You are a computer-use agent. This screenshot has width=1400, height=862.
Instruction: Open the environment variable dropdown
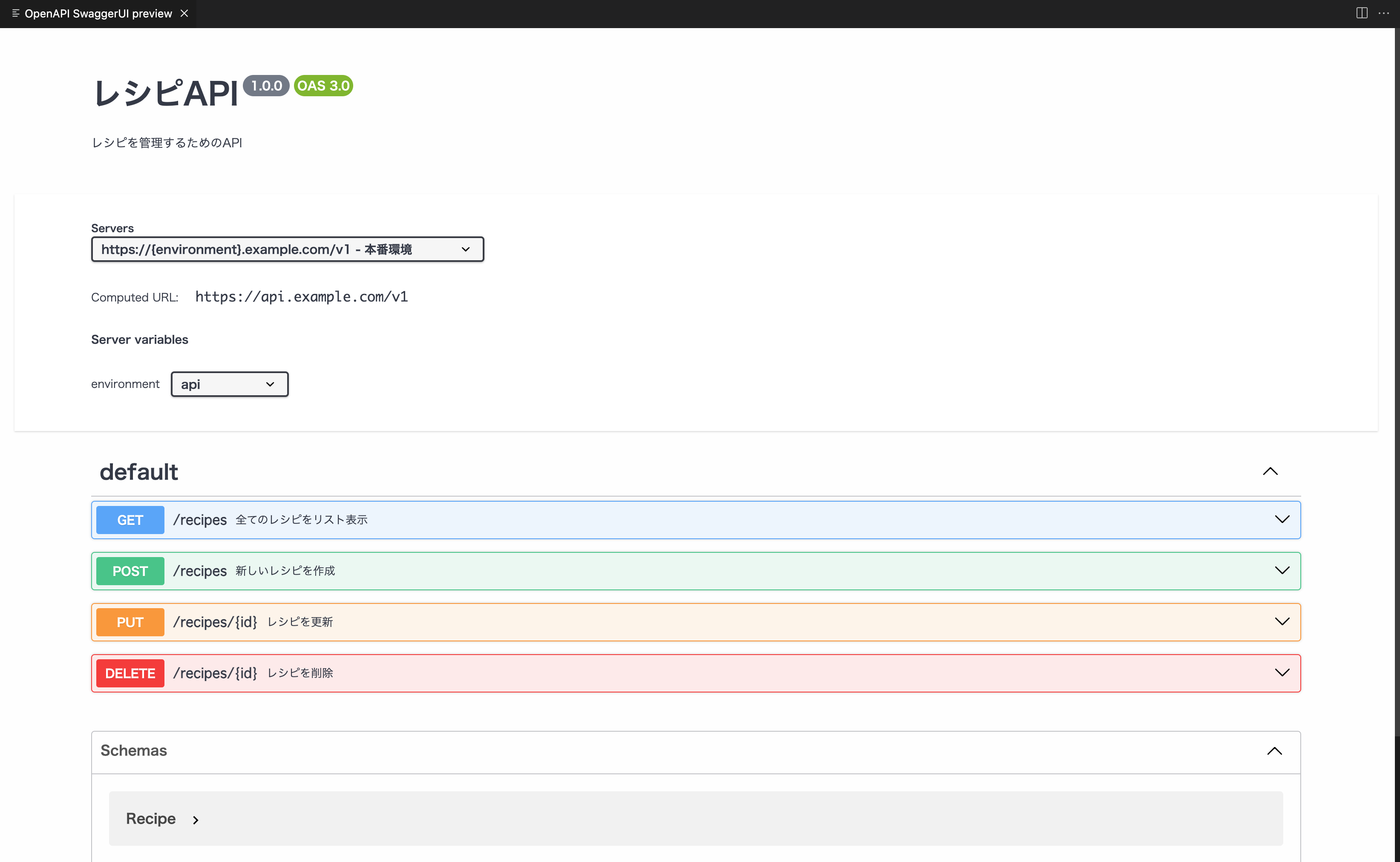tap(229, 384)
